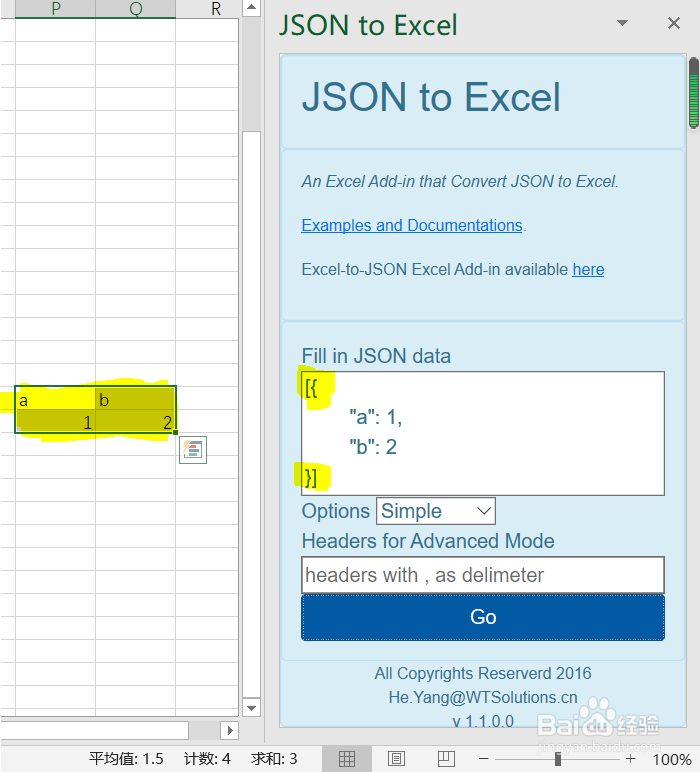Select column R header
700x772 pixels.
(216, 8)
